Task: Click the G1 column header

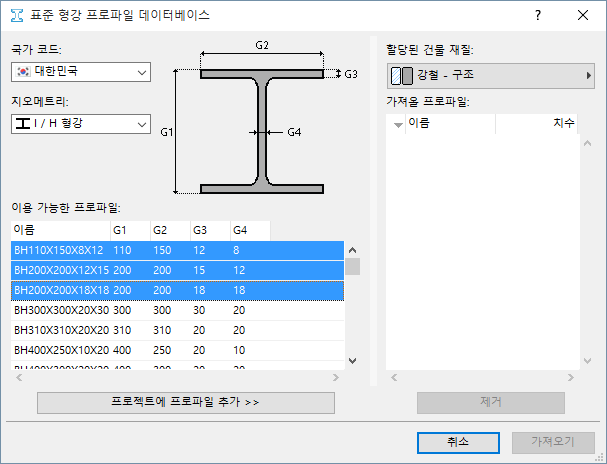Action: (130, 231)
